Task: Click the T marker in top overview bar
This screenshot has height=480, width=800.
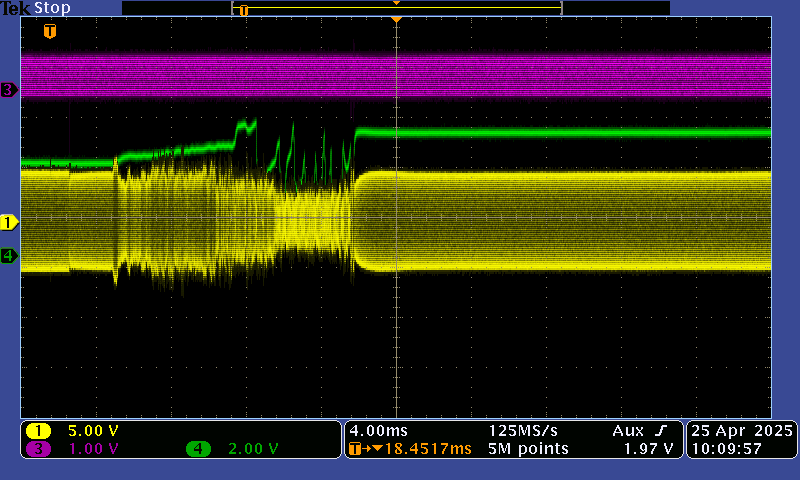Action: coord(243,10)
